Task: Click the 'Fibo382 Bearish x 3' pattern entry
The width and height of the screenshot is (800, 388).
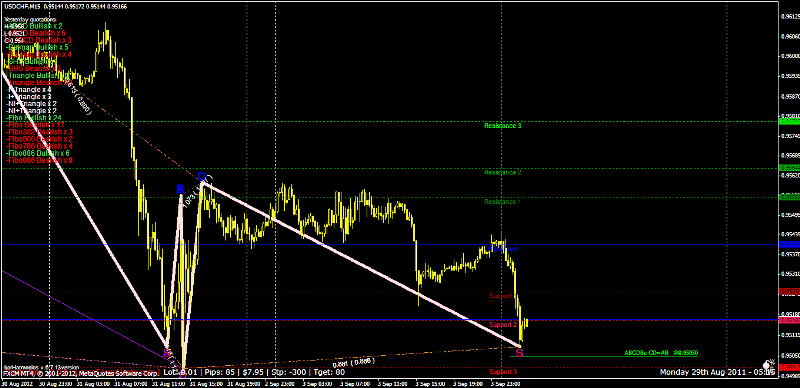Action: tap(39, 132)
